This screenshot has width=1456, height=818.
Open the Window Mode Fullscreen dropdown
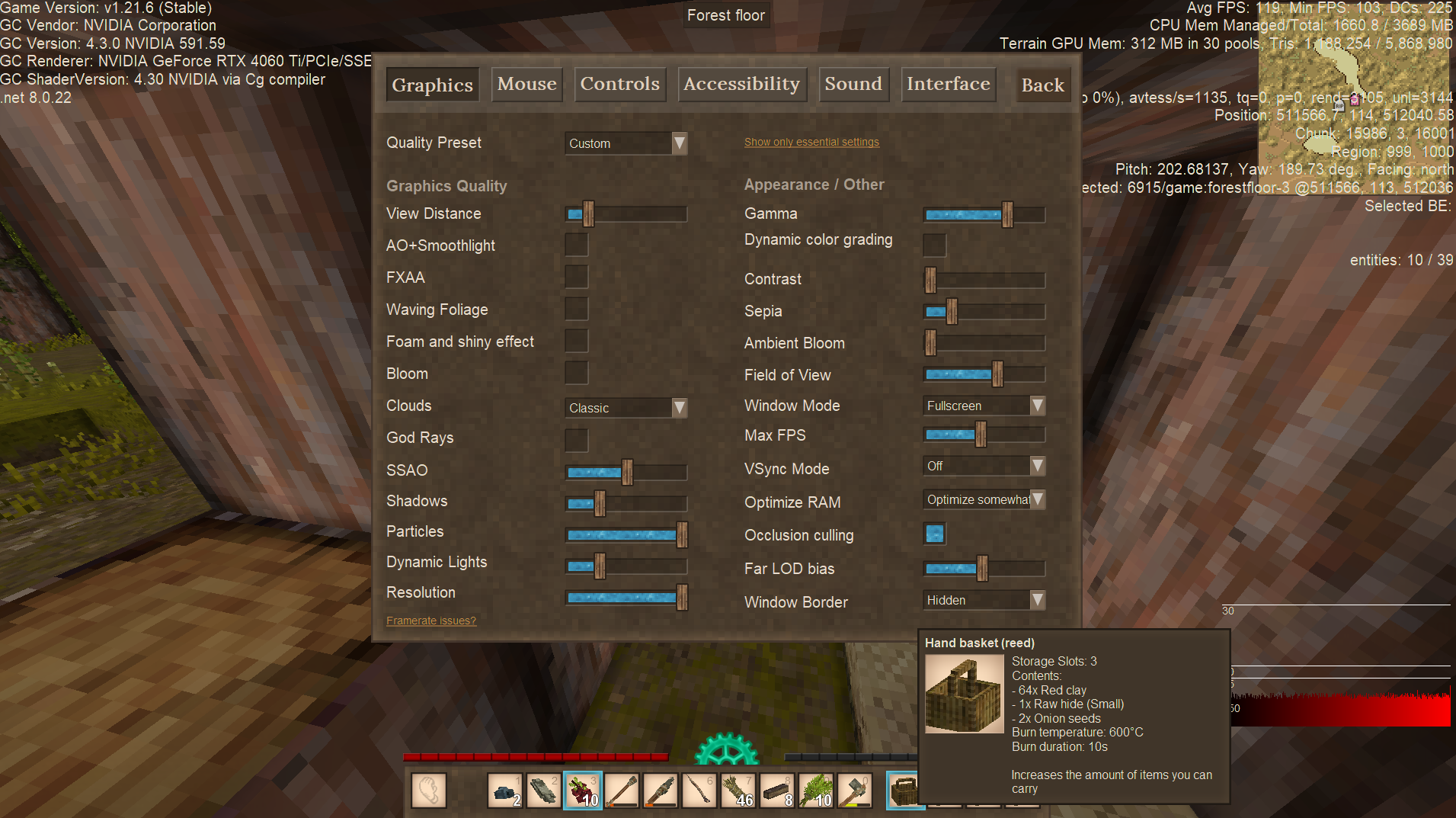point(983,406)
